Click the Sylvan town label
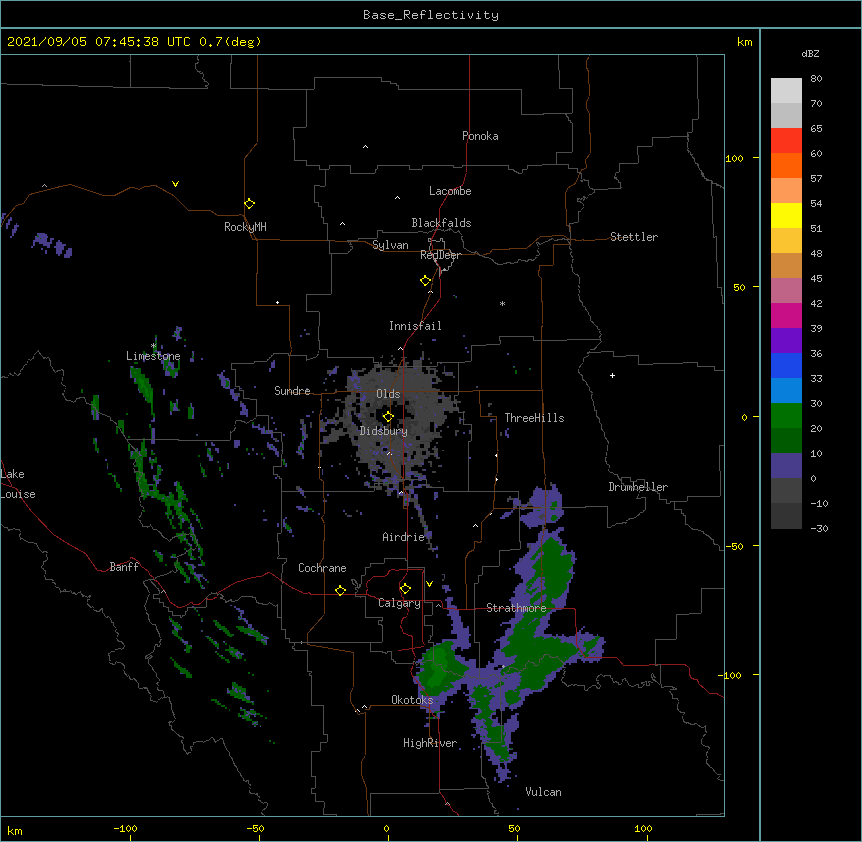The image size is (862, 842). coord(390,245)
